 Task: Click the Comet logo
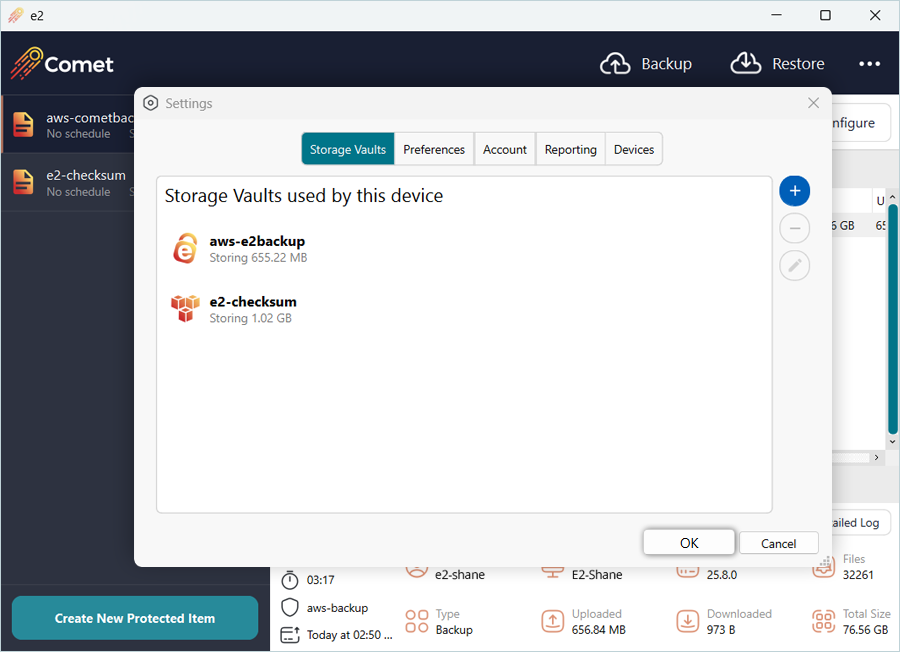62,63
